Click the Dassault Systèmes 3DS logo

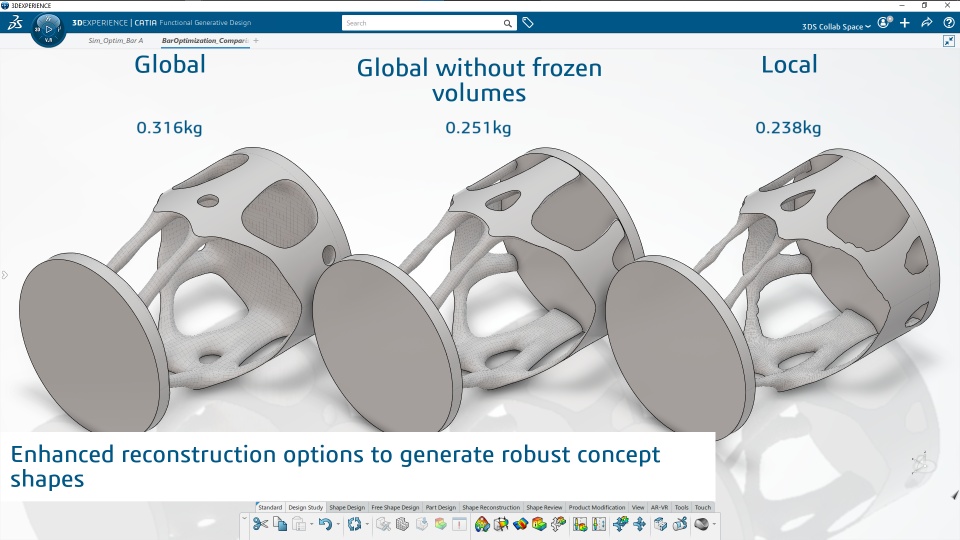(15, 23)
